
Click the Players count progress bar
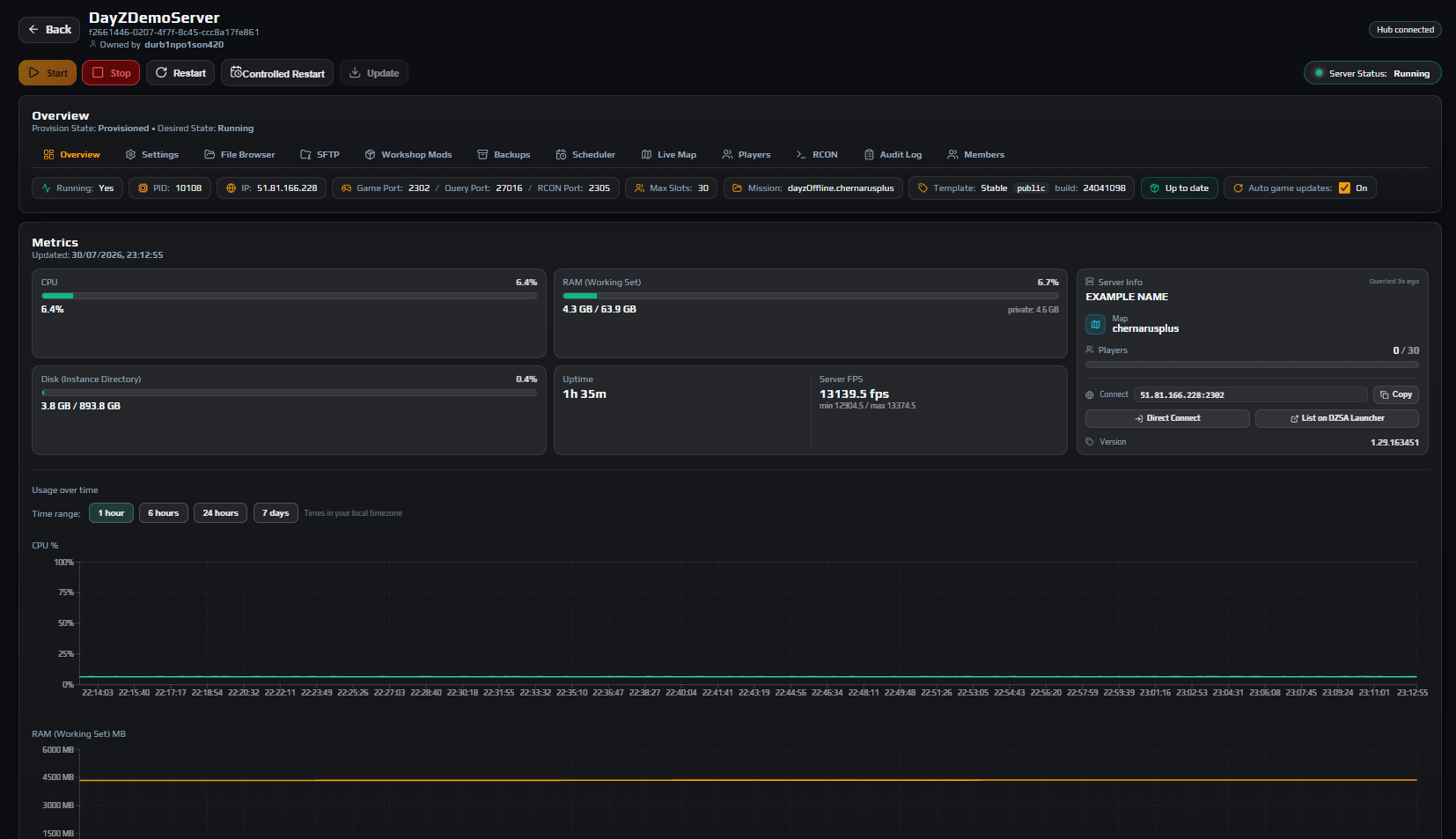click(1252, 364)
